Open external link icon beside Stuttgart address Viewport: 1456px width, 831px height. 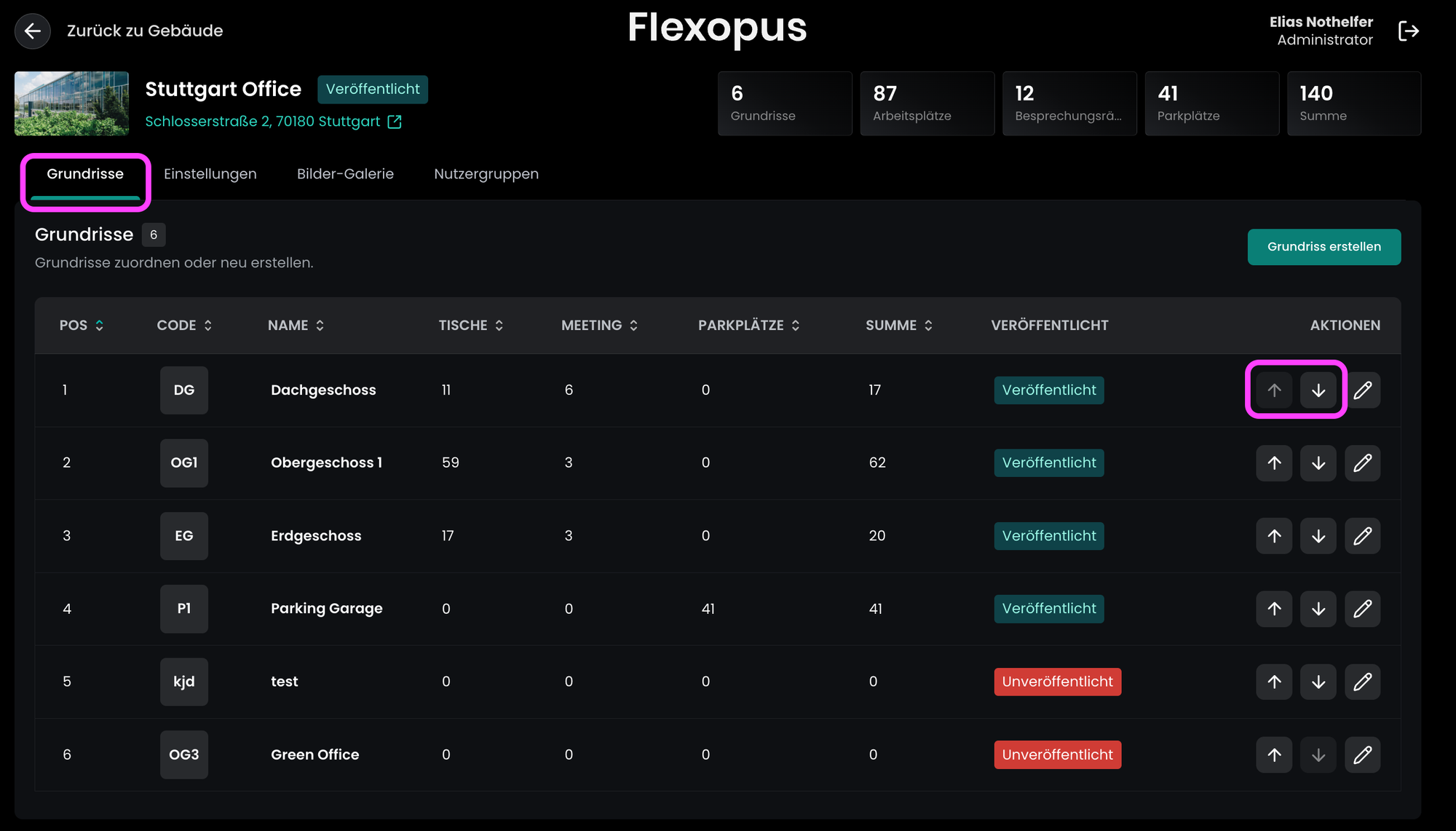[395, 122]
